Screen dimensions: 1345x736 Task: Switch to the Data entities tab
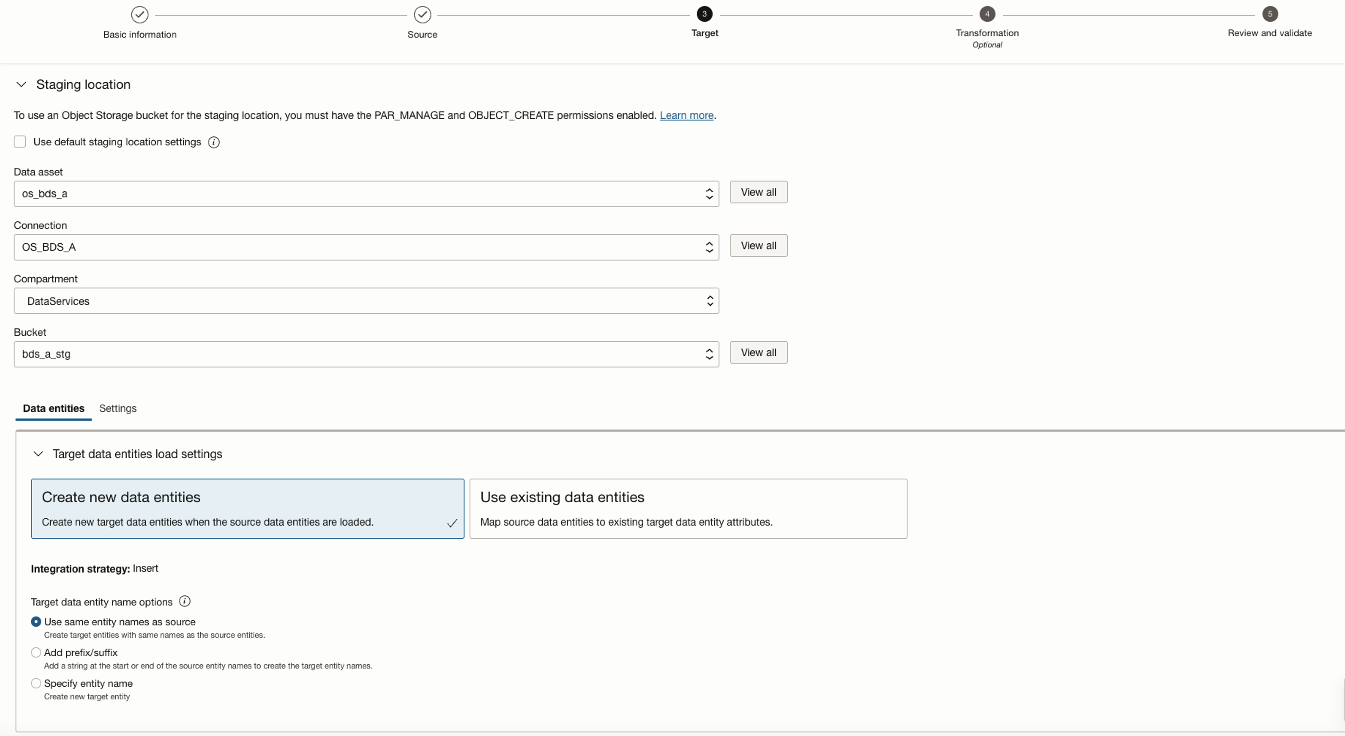point(54,409)
